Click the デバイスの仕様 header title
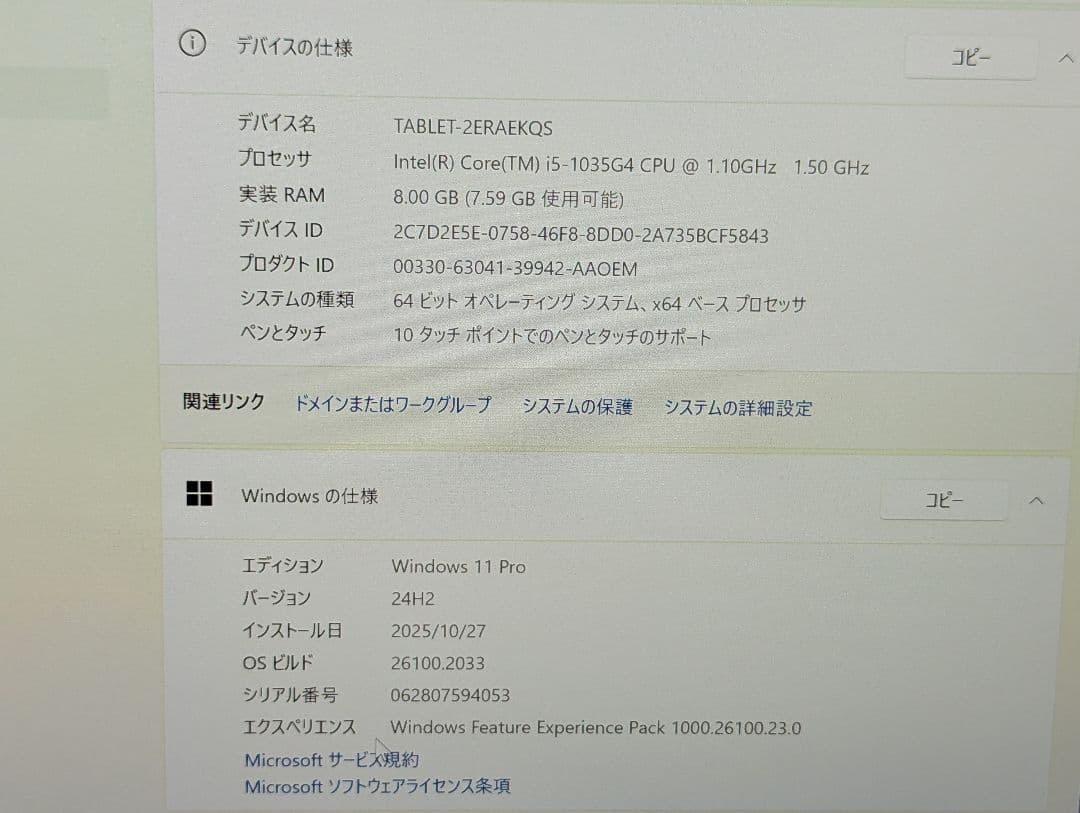This screenshot has width=1080, height=813. [x=295, y=47]
